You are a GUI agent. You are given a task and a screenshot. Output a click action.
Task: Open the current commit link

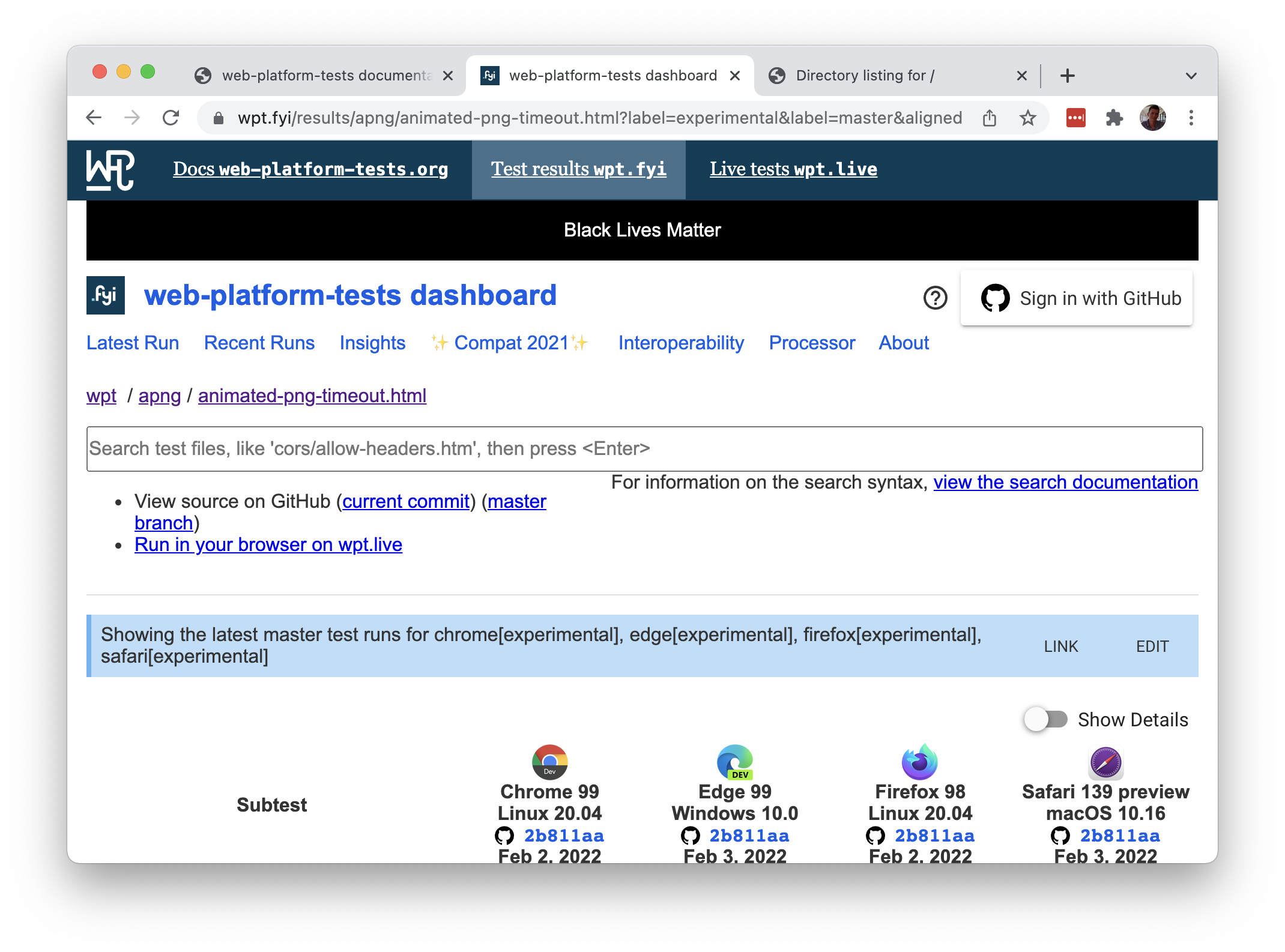coord(406,501)
